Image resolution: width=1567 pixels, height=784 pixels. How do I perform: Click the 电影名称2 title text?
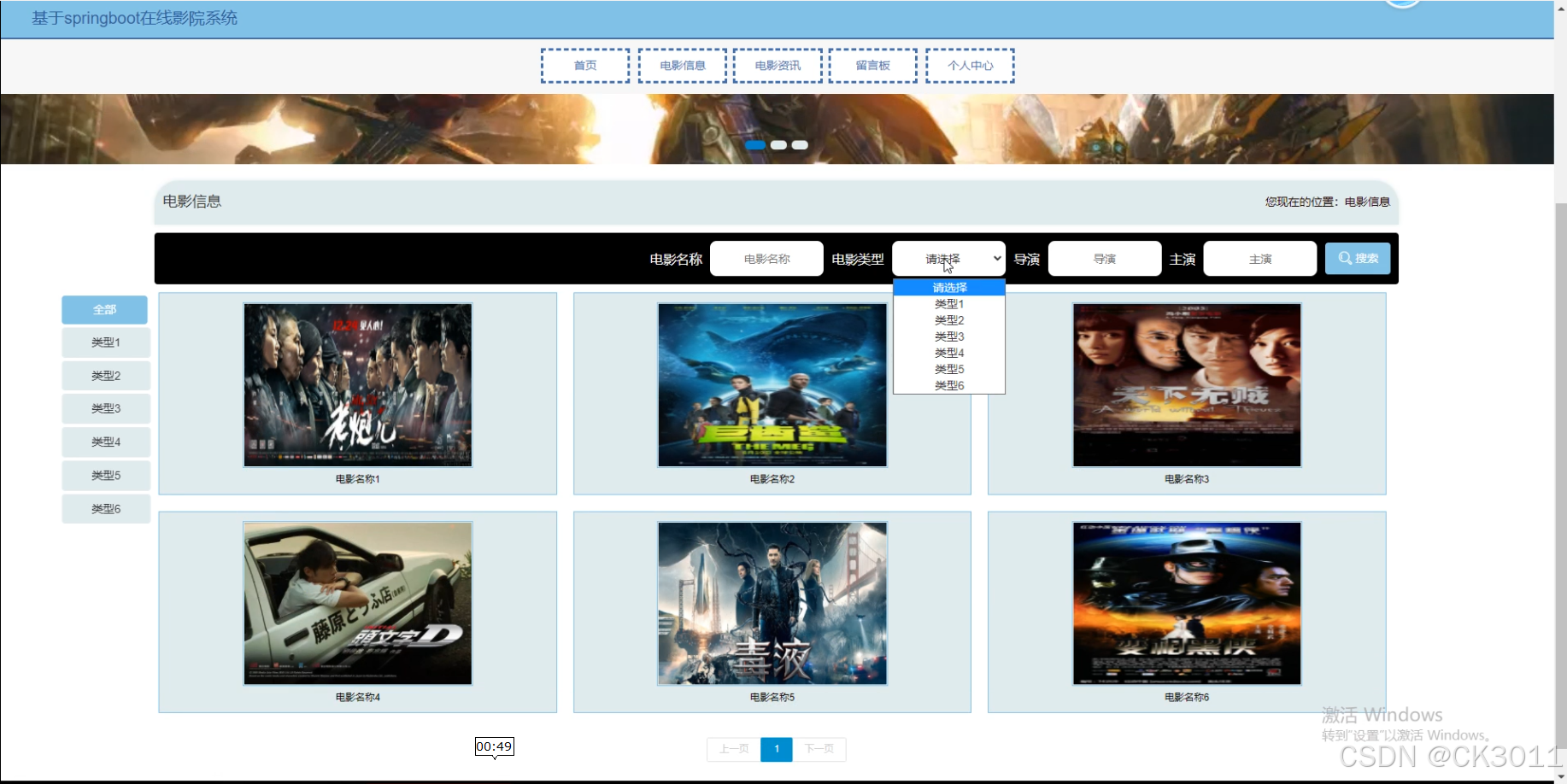pos(772,479)
